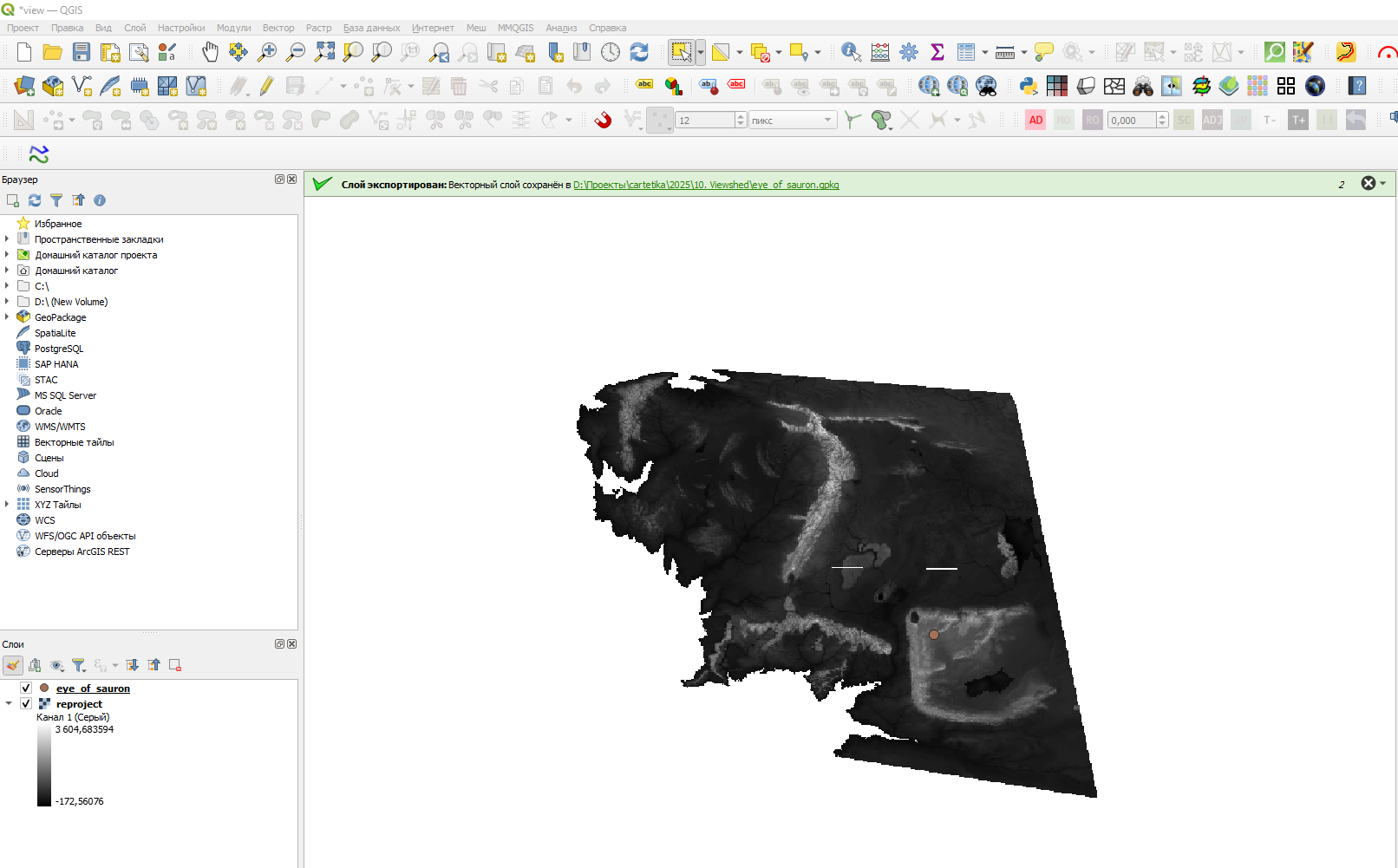Open a project using the folder icon
The width and height of the screenshot is (1398, 868).
[x=52, y=52]
